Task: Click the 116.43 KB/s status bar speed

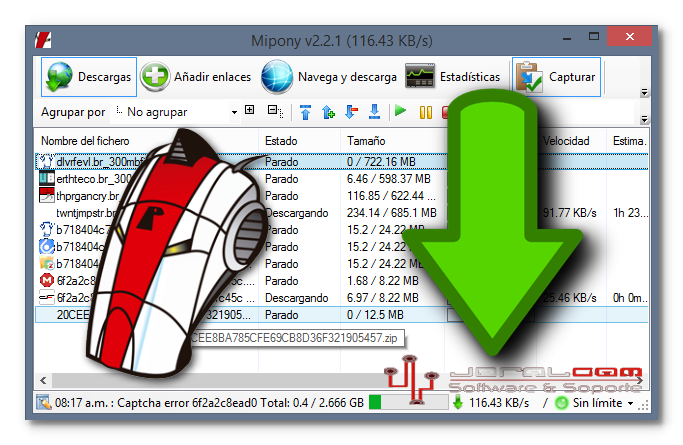Action: 499,403
